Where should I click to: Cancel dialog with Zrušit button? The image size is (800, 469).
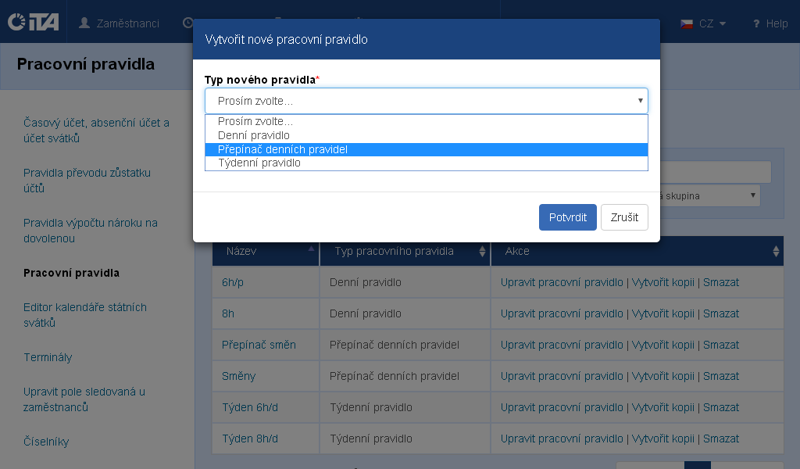tap(624, 217)
